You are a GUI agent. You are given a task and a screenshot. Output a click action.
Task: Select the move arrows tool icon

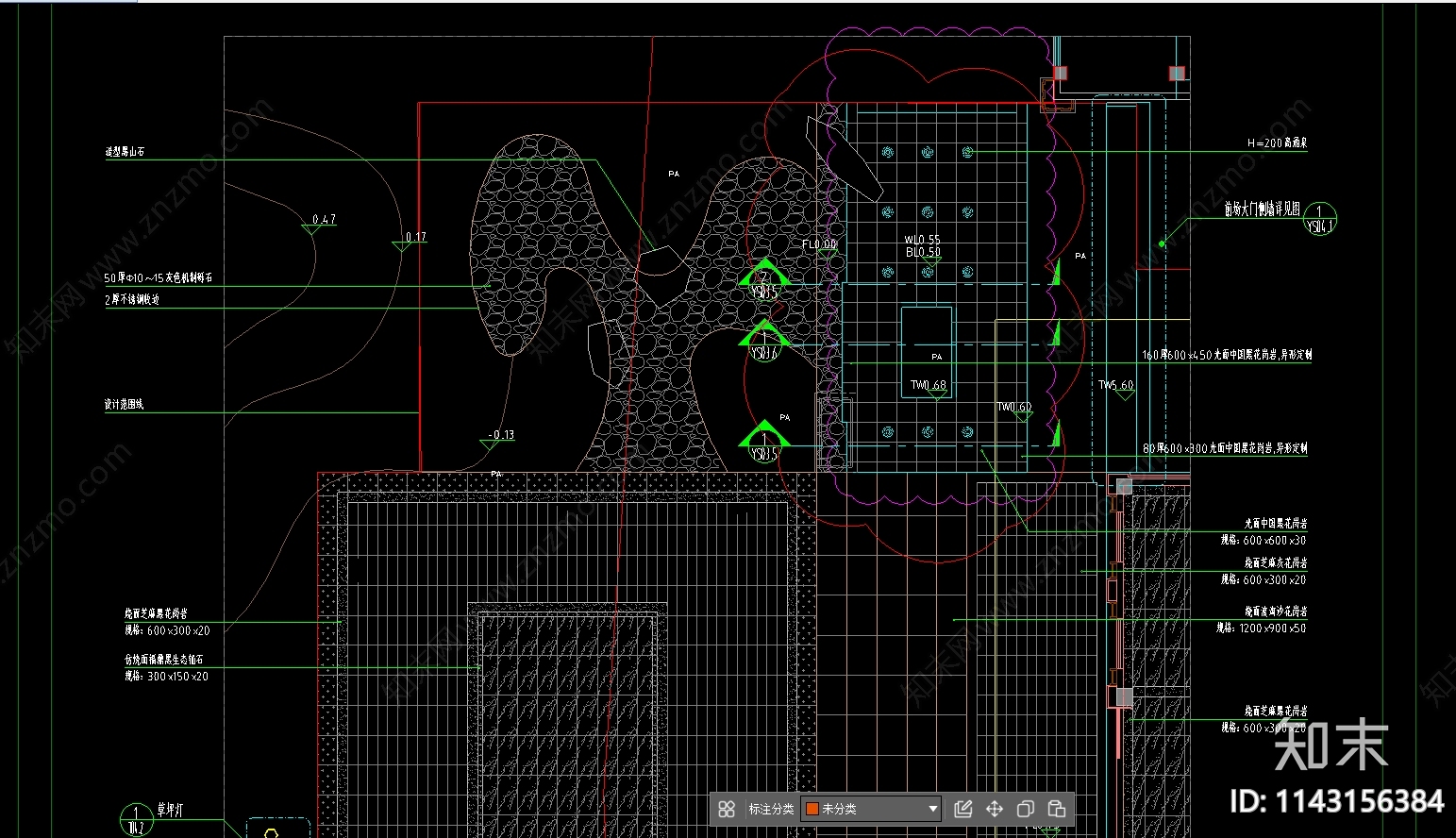click(x=995, y=809)
